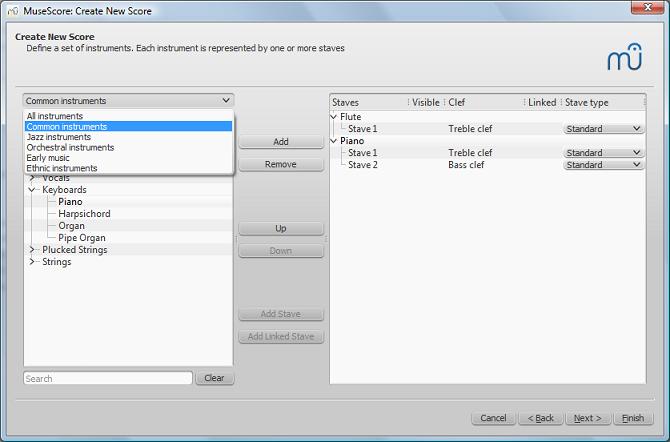
Task: Click the MuseScore logo icon
Action: tap(625, 57)
